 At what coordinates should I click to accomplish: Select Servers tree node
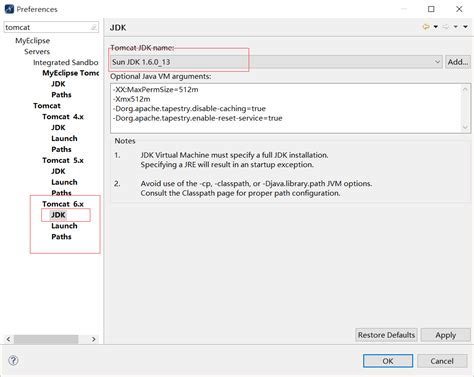[37, 52]
